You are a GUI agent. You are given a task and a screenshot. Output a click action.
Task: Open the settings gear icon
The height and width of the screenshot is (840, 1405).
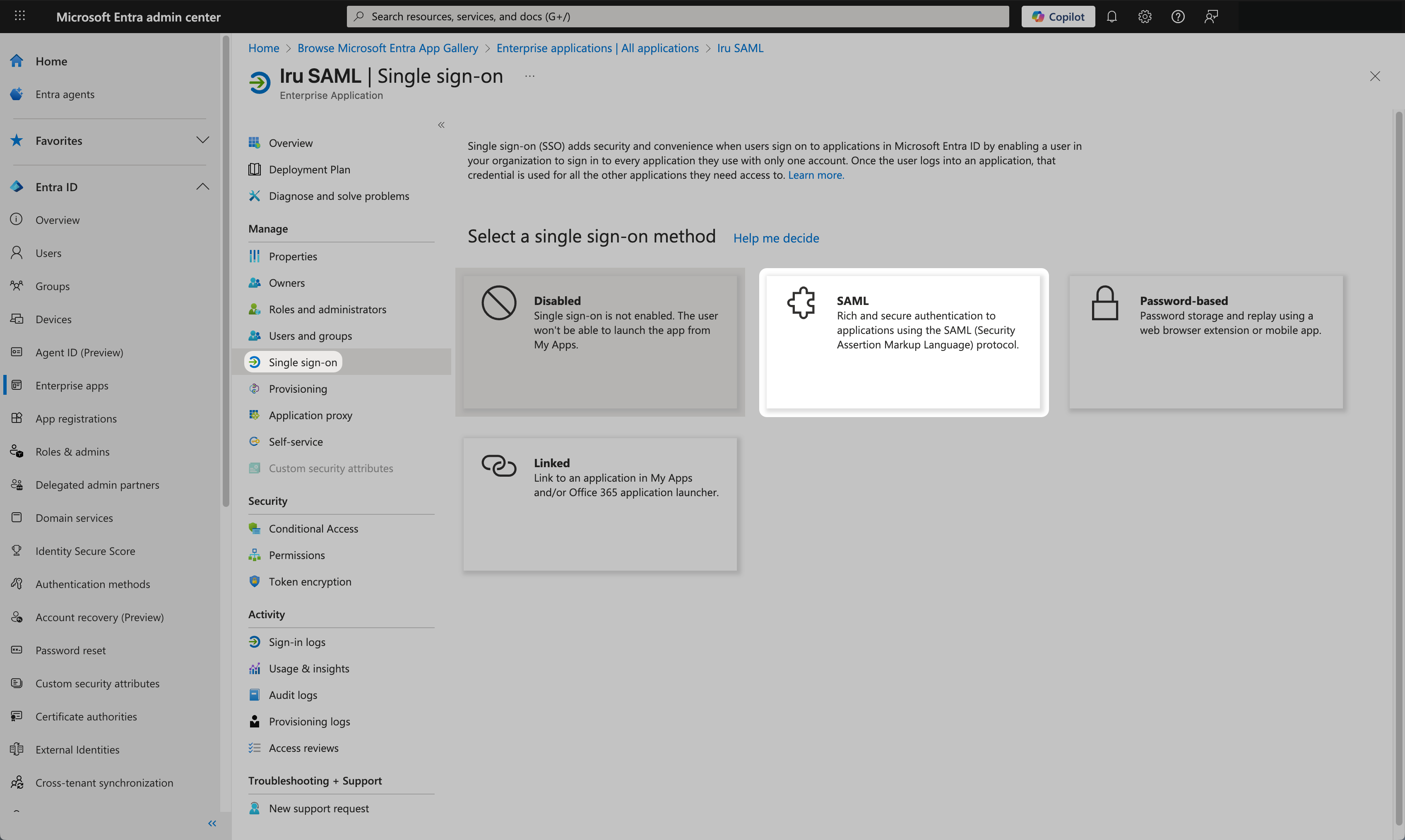(x=1145, y=17)
